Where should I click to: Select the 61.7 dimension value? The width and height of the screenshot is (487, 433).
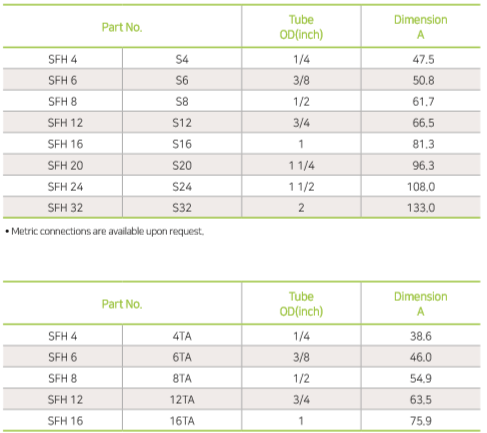[x=423, y=101]
